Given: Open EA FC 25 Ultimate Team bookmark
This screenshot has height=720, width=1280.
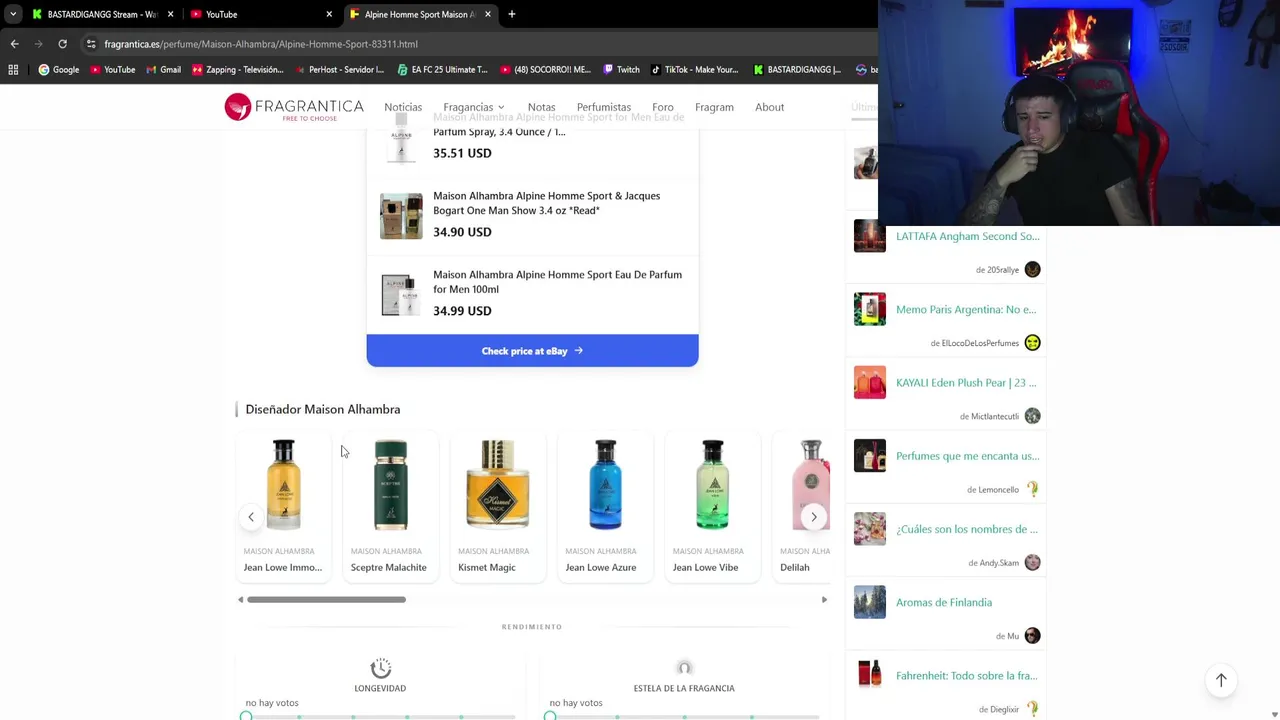Looking at the screenshot, I should pos(442,70).
